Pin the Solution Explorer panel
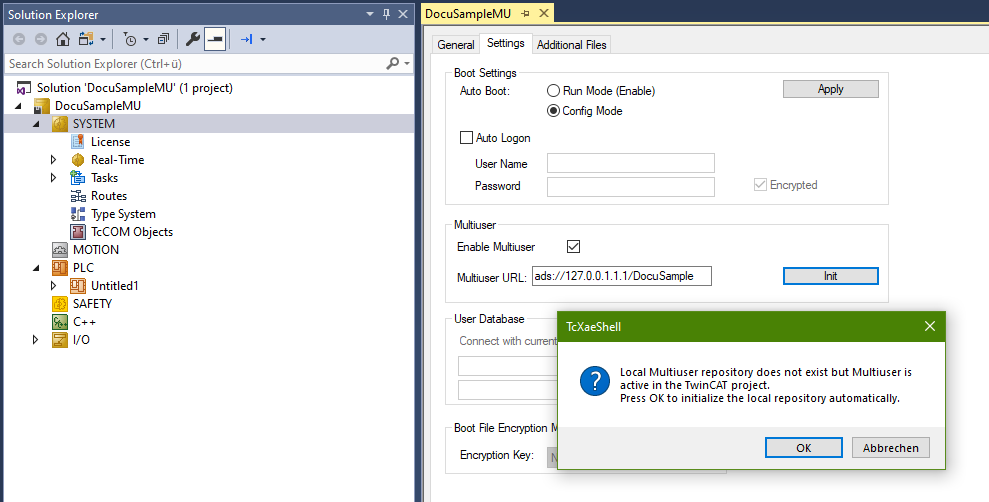 click(x=387, y=14)
